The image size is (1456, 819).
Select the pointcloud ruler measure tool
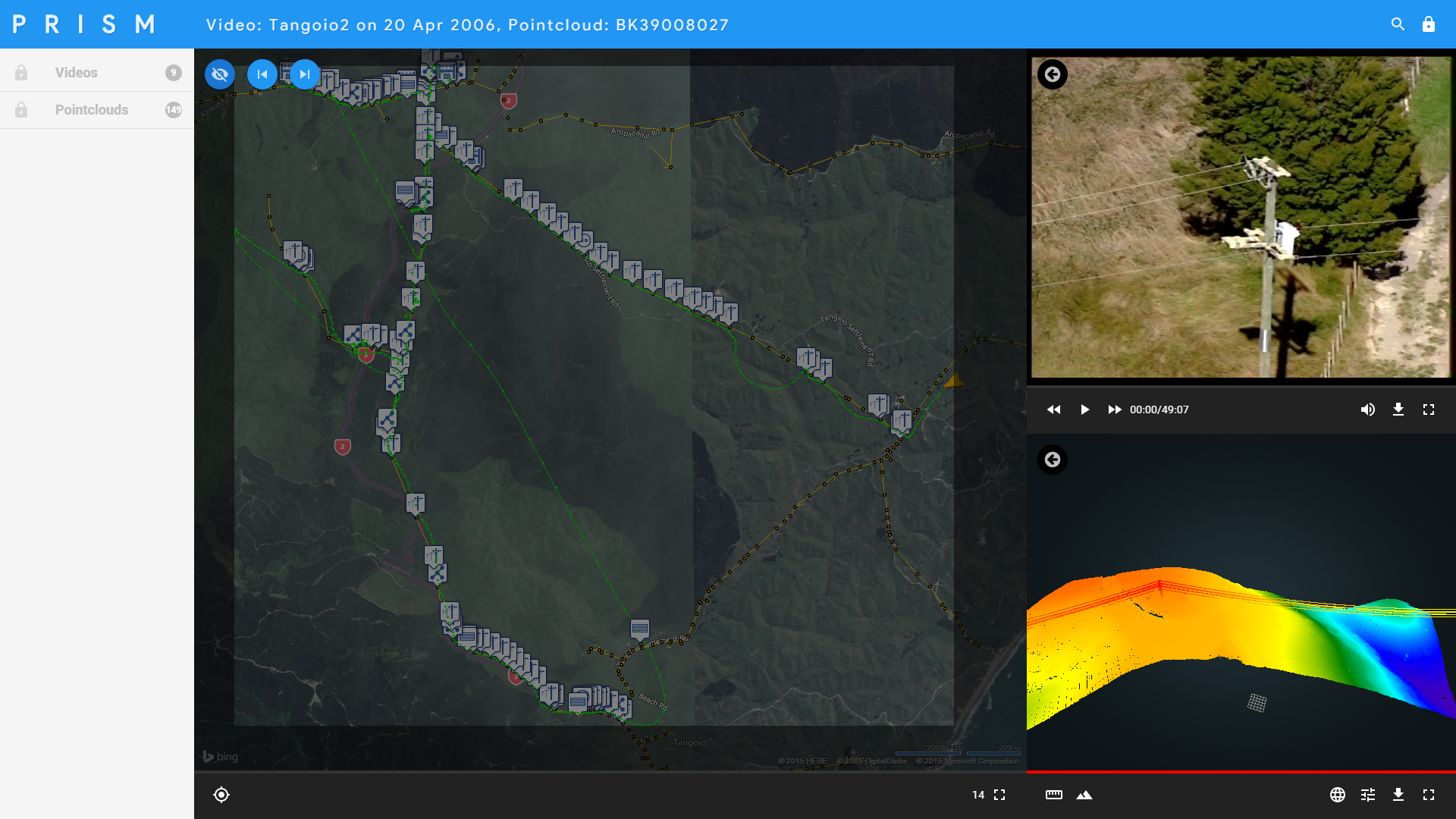point(1054,795)
